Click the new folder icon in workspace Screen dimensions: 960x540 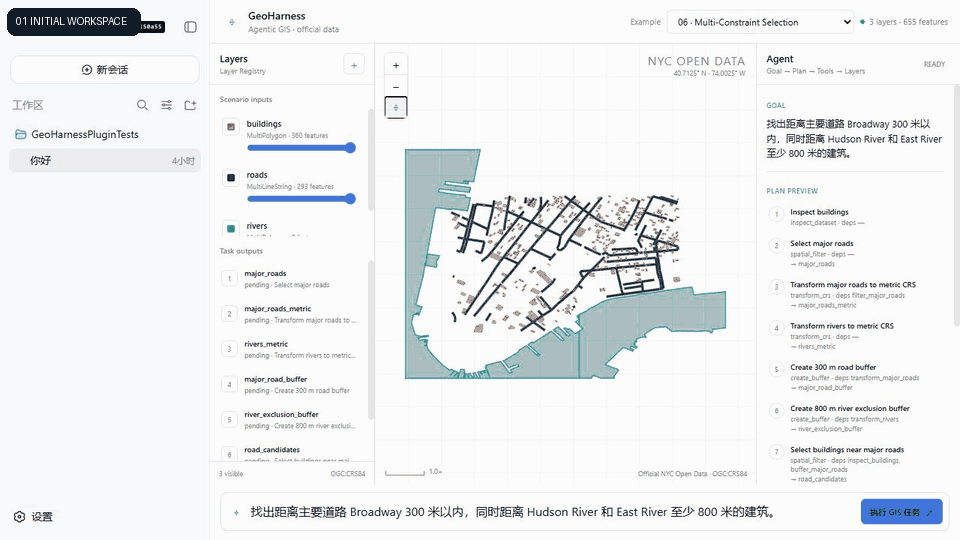pyautogui.click(x=190, y=105)
